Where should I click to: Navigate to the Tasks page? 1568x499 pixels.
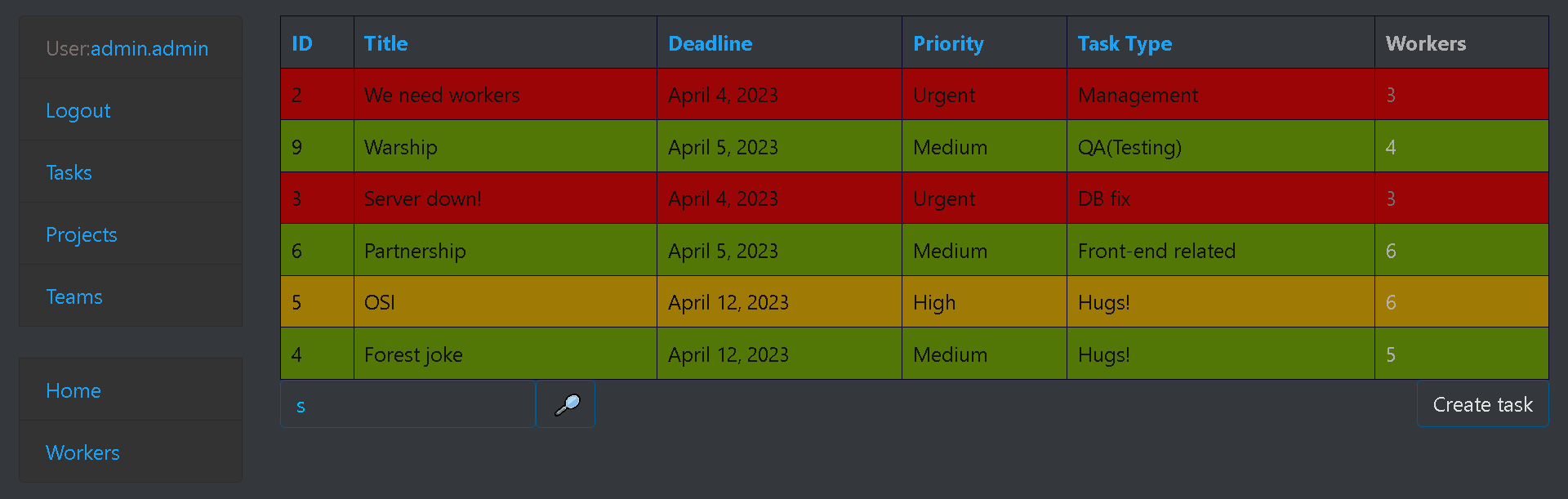[68, 172]
